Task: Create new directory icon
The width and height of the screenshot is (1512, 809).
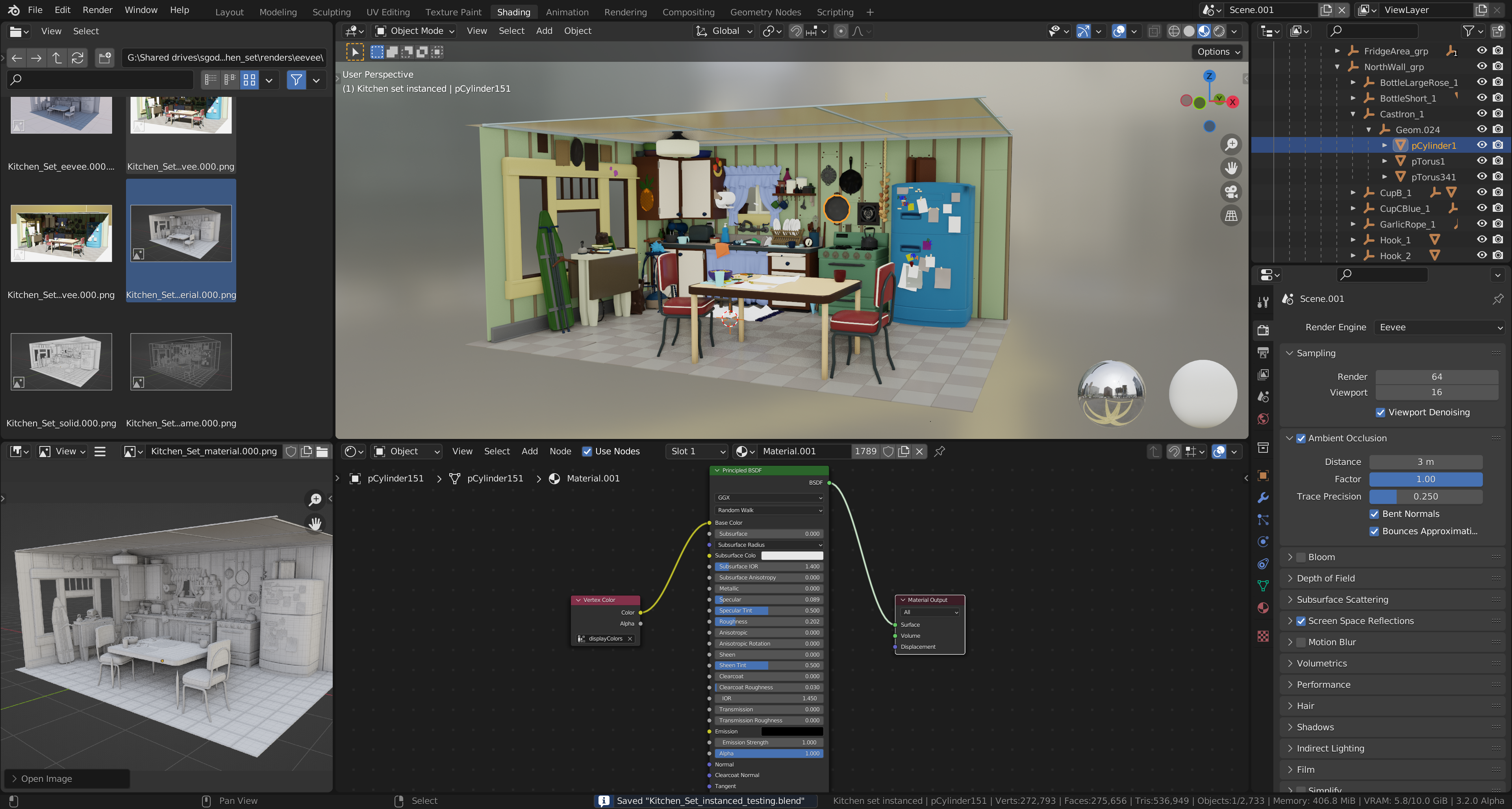Action: pos(105,57)
